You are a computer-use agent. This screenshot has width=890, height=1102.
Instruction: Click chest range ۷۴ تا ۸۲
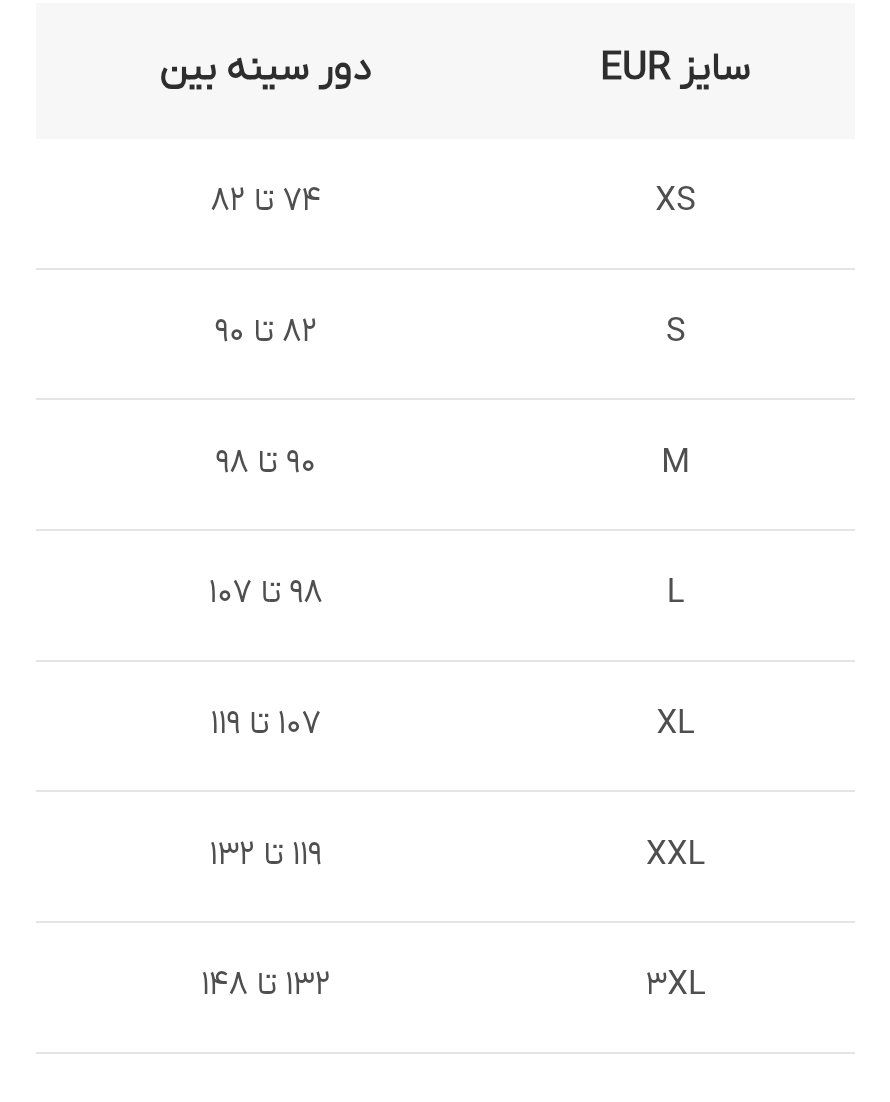(265, 199)
